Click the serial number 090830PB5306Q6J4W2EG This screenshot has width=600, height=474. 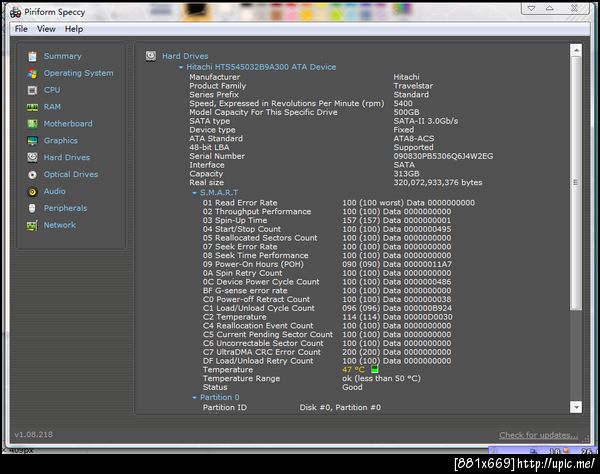(443, 156)
